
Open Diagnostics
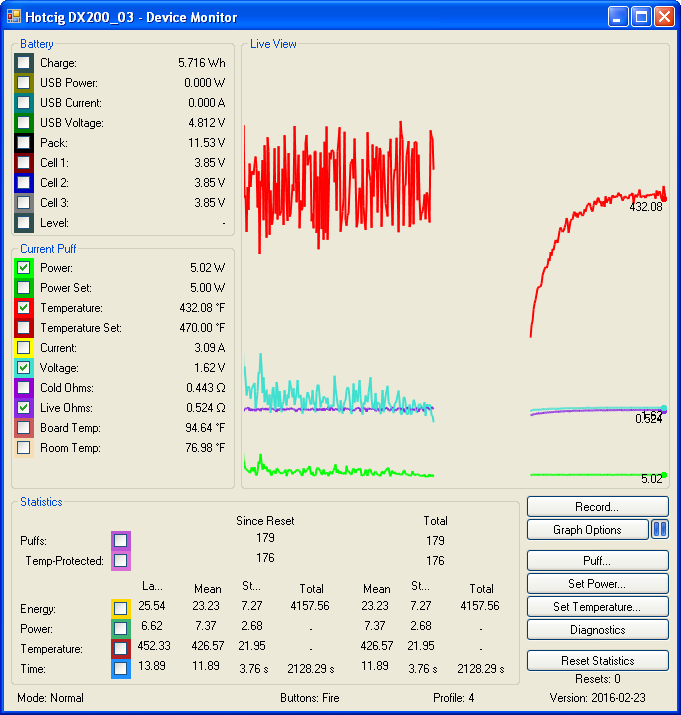pos(597,630)
